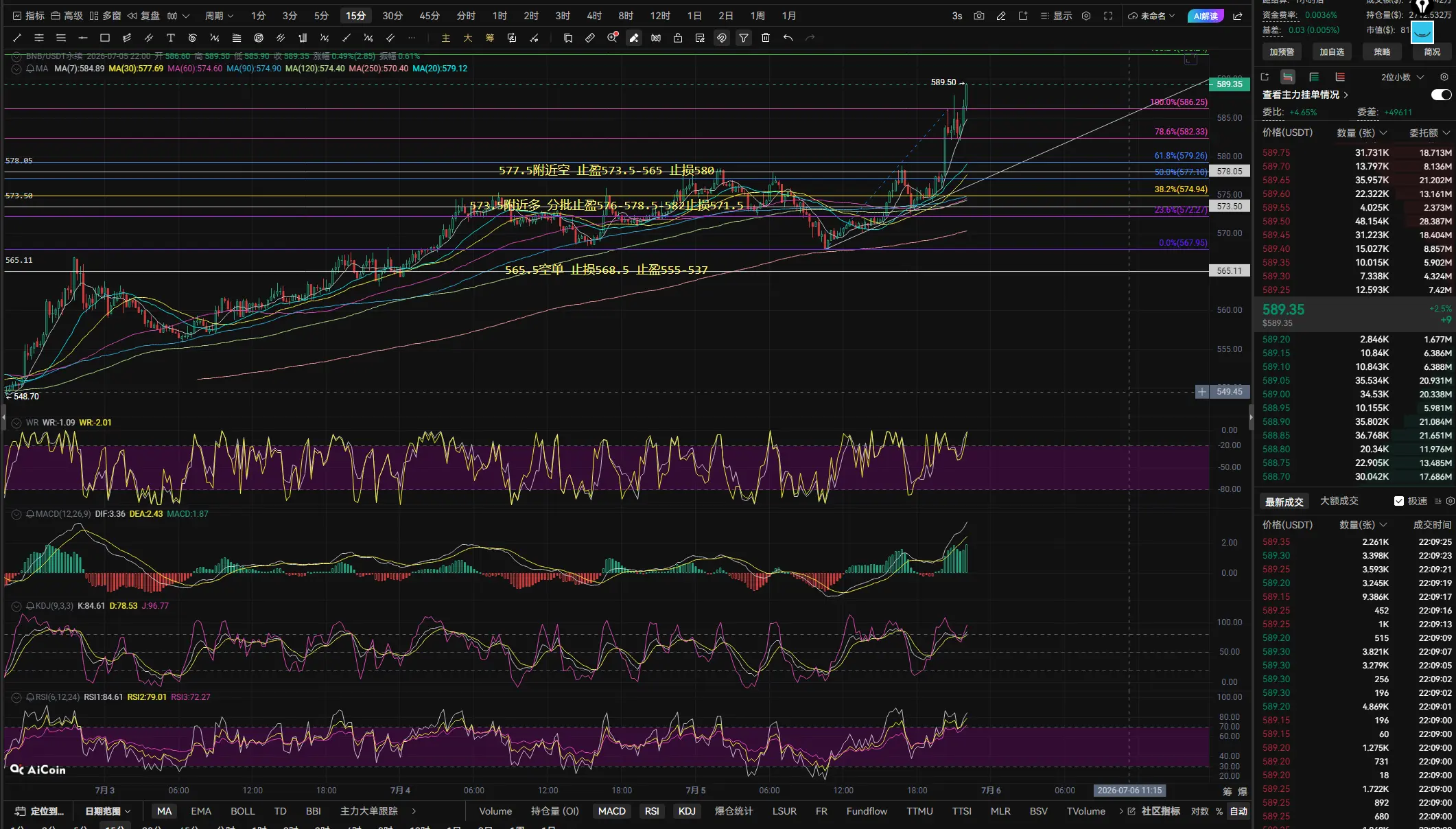
Task: Switch to 1日 timeframe
Action: click(x=694, y=16)
